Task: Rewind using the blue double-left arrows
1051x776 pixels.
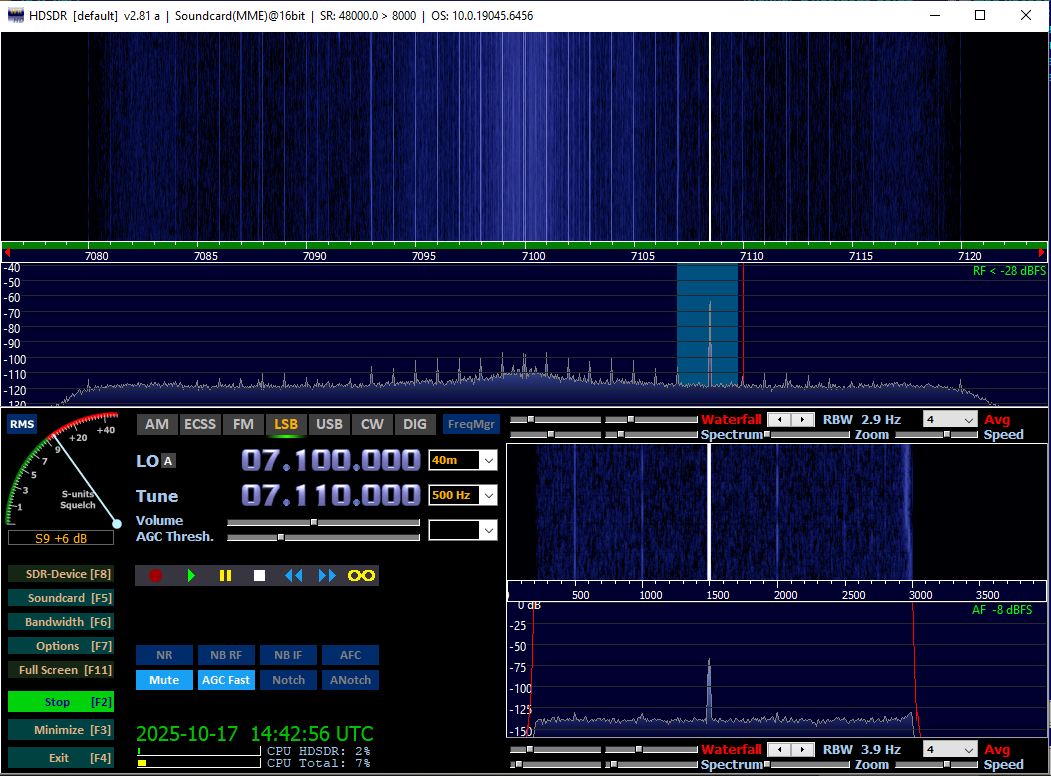Action: pyautogui.click(x=293, y=575)
